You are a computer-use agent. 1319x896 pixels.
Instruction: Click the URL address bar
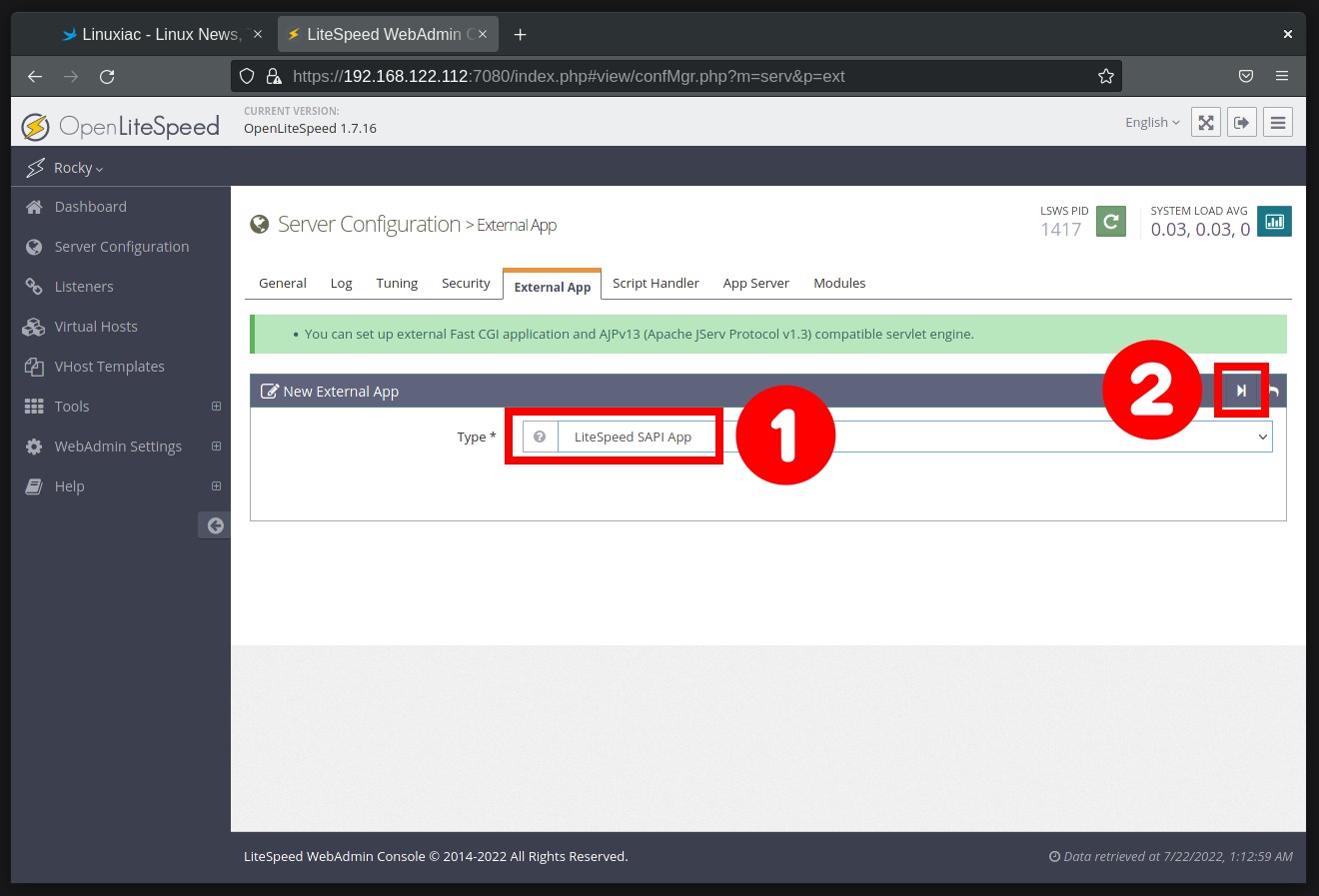click(x=676, y=76)
